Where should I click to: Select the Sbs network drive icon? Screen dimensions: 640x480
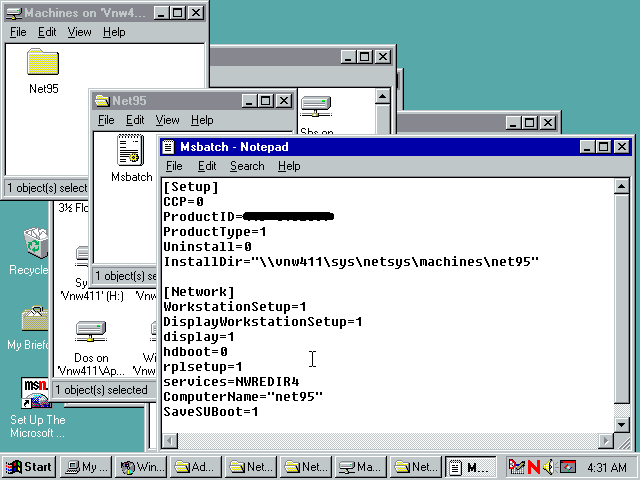coord(316,106)
